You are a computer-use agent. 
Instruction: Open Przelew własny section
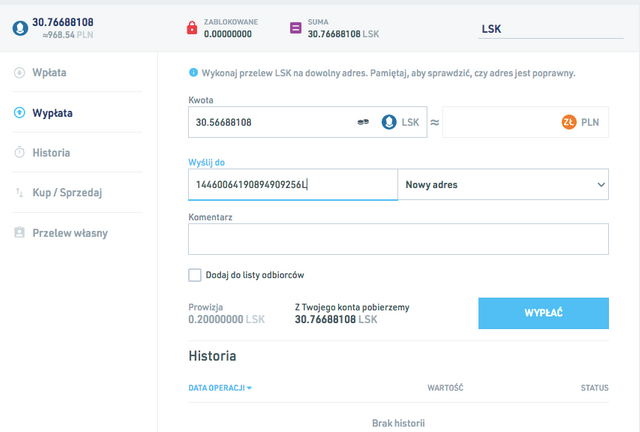pyautogui.click(x=70, y=233)
